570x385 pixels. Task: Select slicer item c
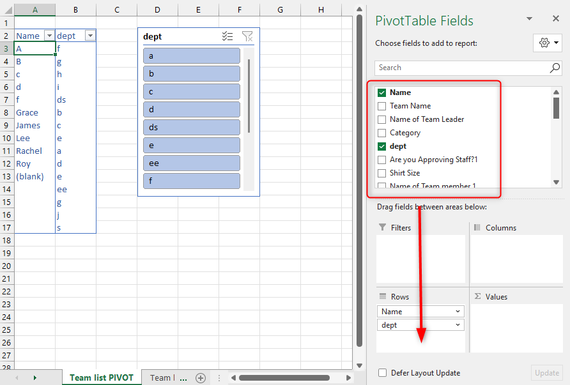(192, 92)
